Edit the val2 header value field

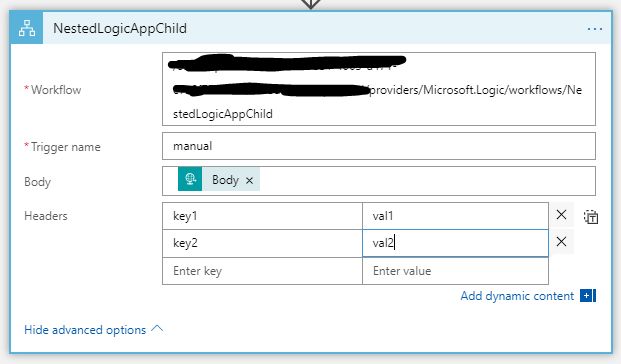pyautogui.click(x=455, y=243)
